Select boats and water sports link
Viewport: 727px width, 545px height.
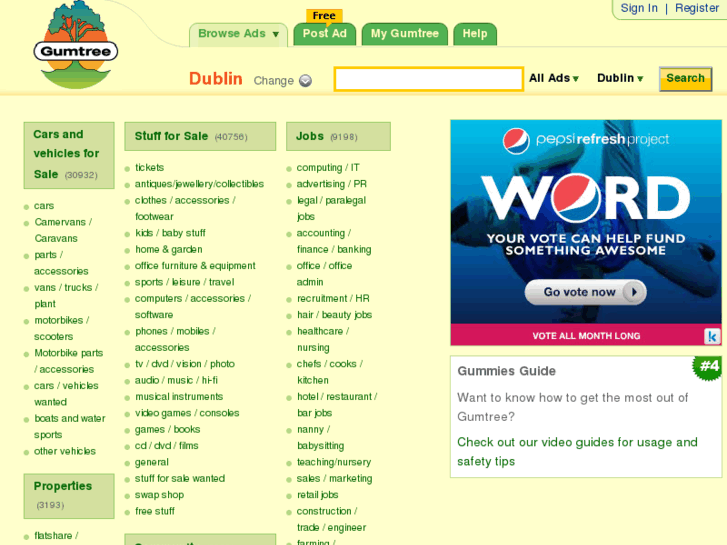coord(70,426)
